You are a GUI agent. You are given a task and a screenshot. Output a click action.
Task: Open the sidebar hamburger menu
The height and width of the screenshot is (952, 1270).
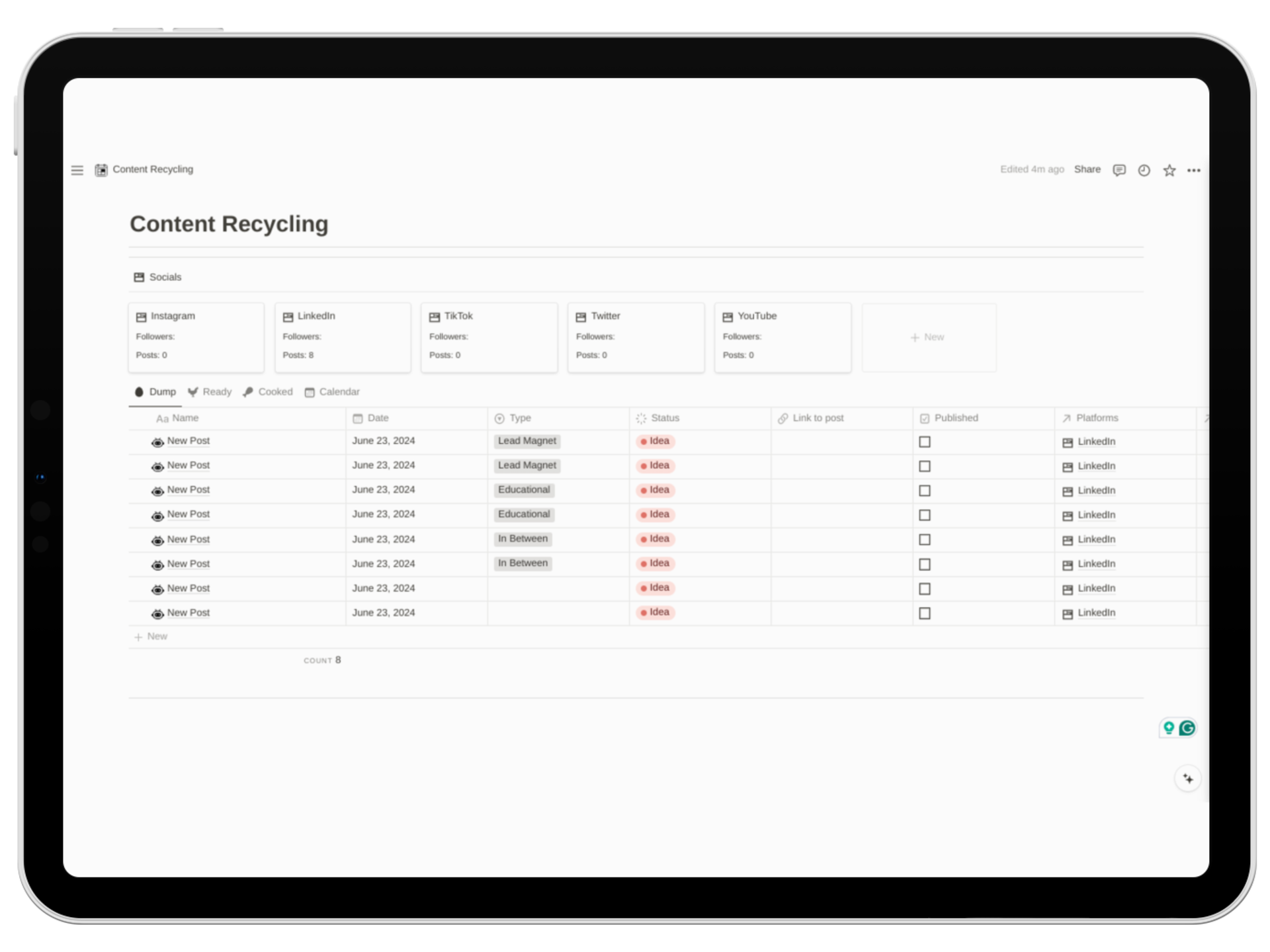tap(77, 171)
